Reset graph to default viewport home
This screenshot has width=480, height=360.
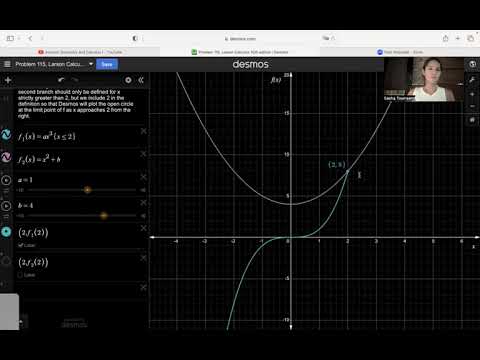(x=472, y=120)
